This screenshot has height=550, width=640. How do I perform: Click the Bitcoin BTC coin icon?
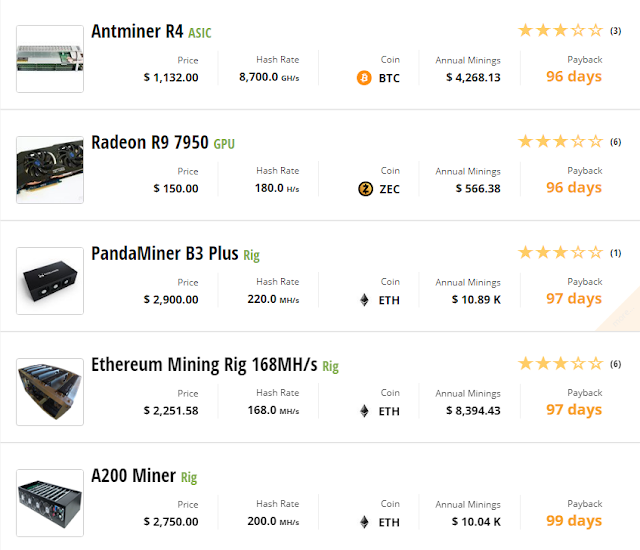tap(364, 78)
